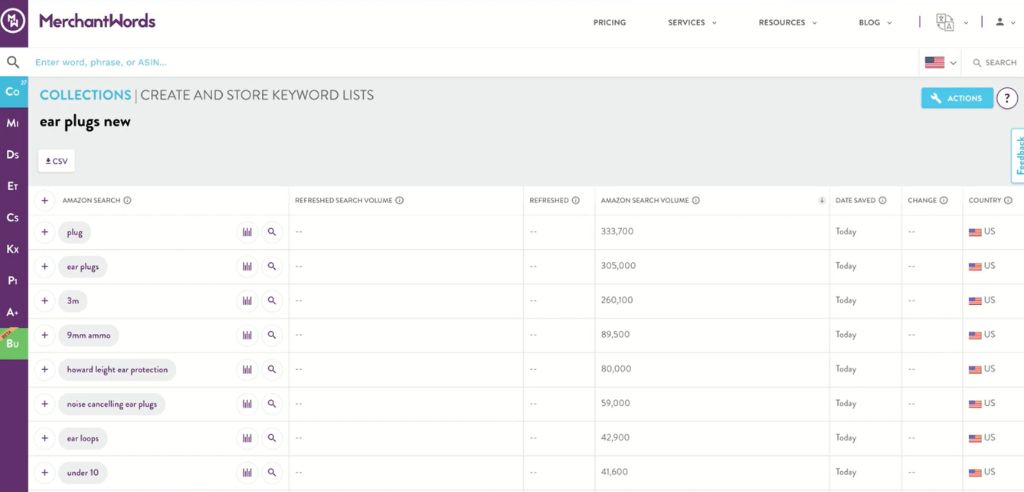
Task: Show chart for 3m keyword
Action: pyautogui.click(x=247, y=301)
